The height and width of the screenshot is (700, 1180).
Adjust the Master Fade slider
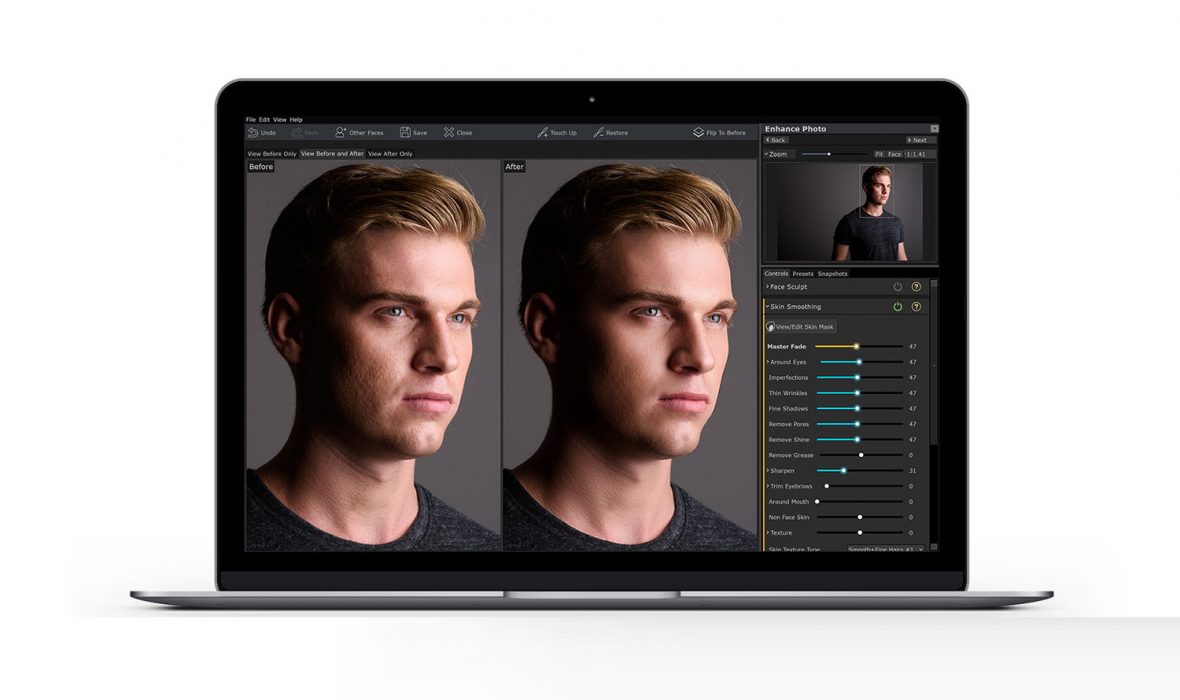point(856,346)
